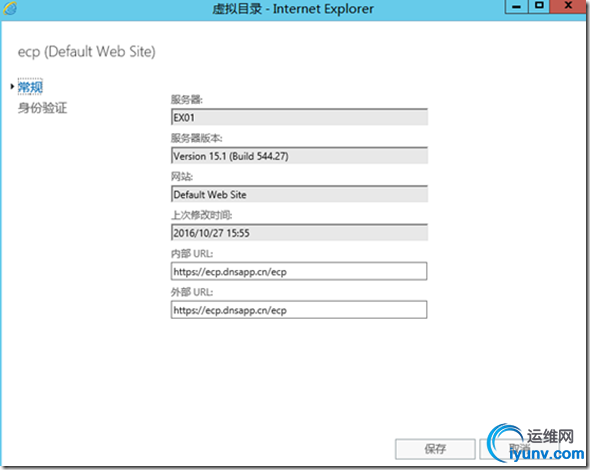Click the last modified time field
Screen dimensions: 590x470
tap(299, 233)
